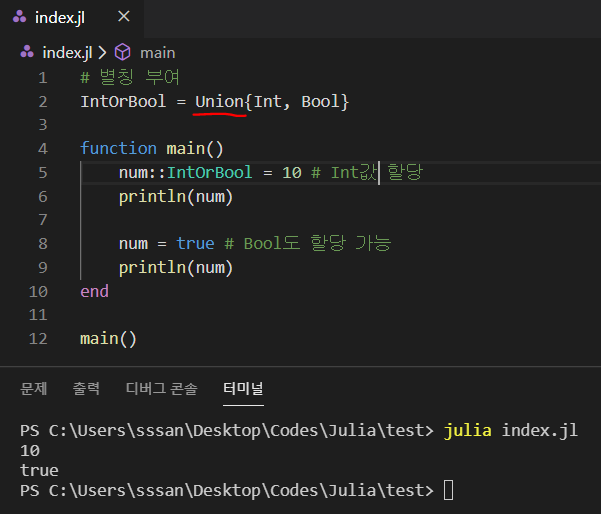The width and height of the screenshot is (601, 514).
Task: Click the end keyword on line 10
Action: [94, 292]
